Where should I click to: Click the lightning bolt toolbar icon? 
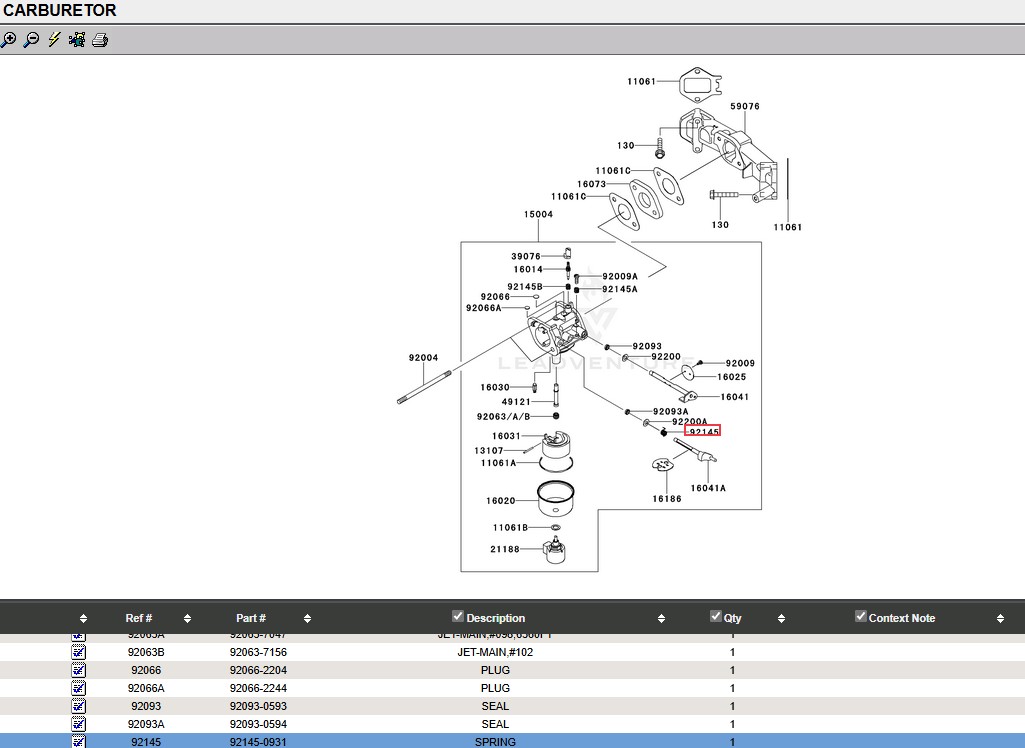[54, 40]
